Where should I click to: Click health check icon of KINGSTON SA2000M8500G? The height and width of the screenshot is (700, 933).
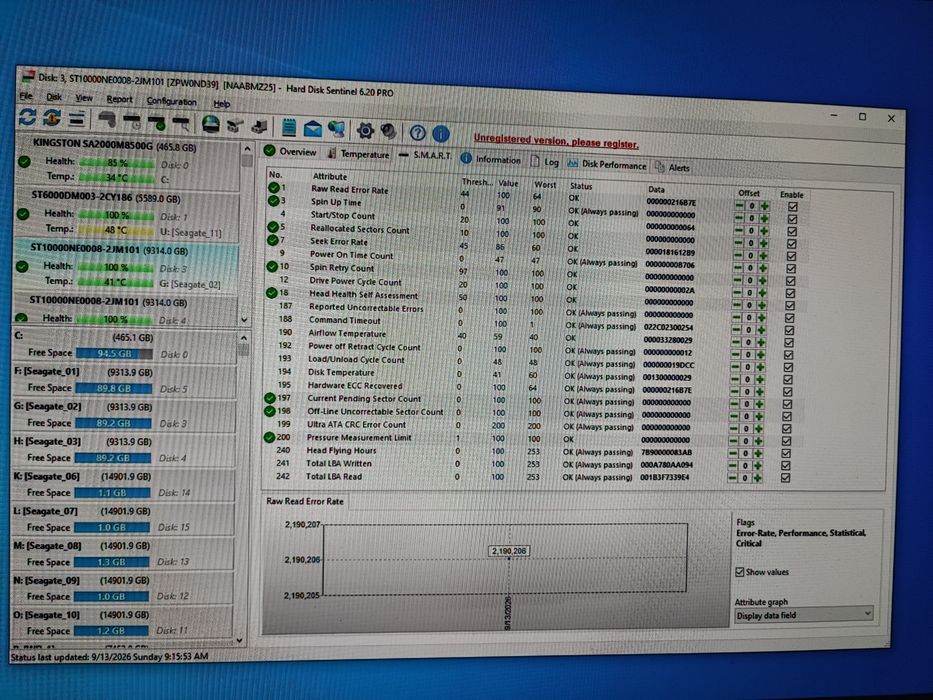click(x=24, y=161)
